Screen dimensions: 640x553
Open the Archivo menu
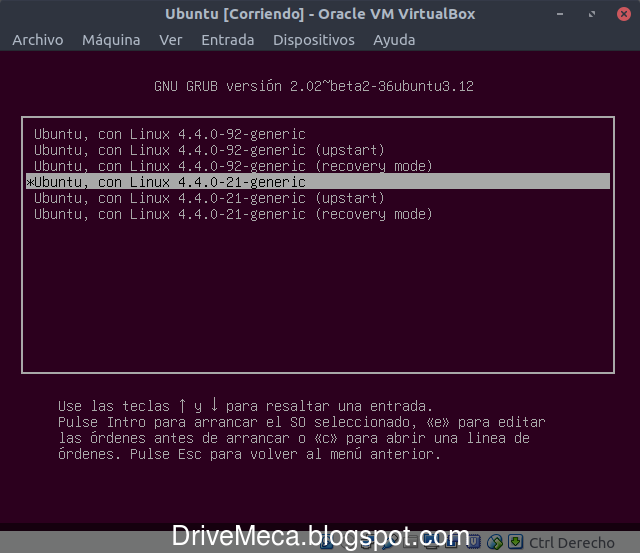click(x=38, y=40)
